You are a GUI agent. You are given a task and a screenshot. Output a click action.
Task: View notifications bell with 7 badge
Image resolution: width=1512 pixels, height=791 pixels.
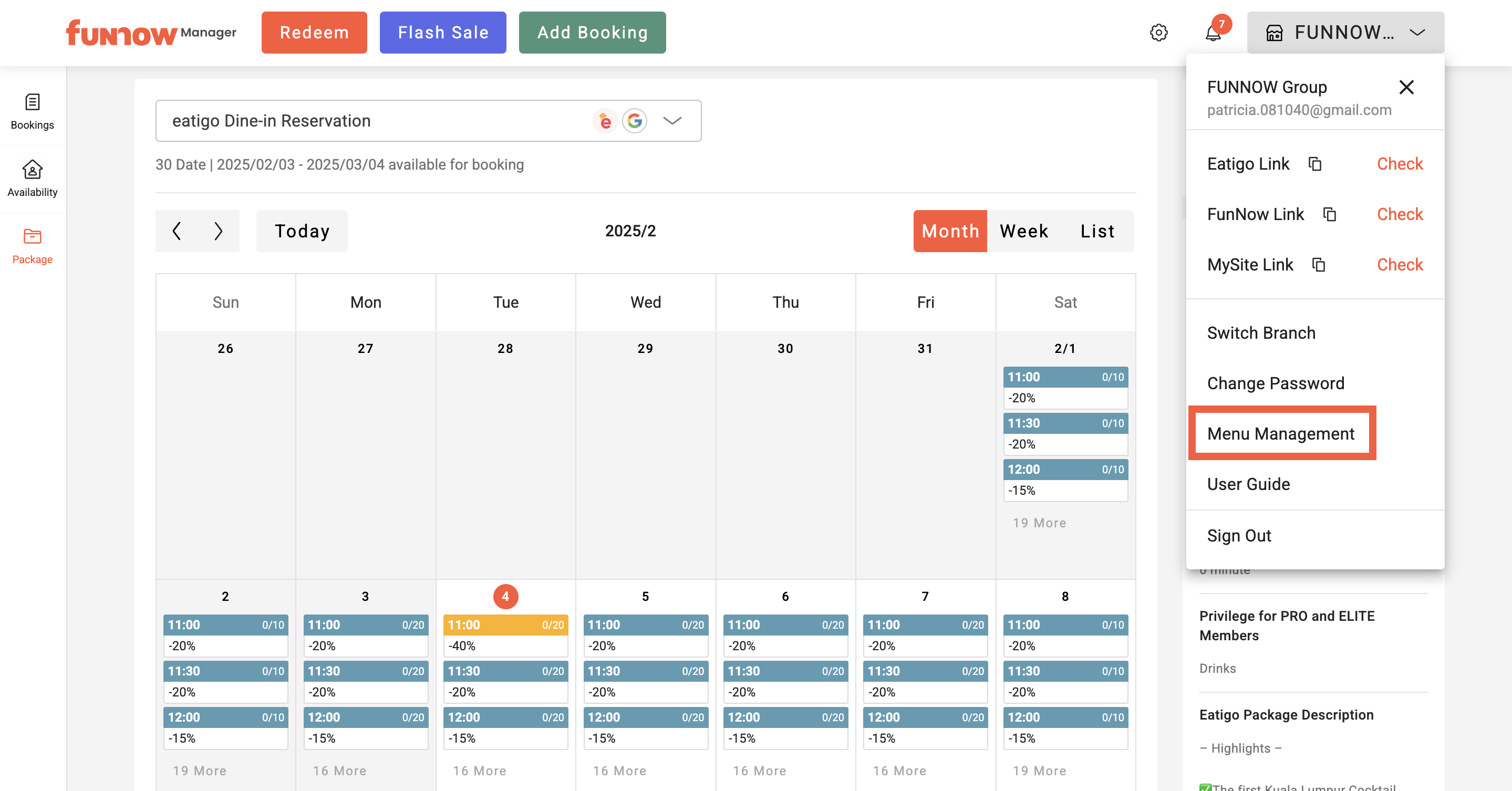tap(1213, 32)
